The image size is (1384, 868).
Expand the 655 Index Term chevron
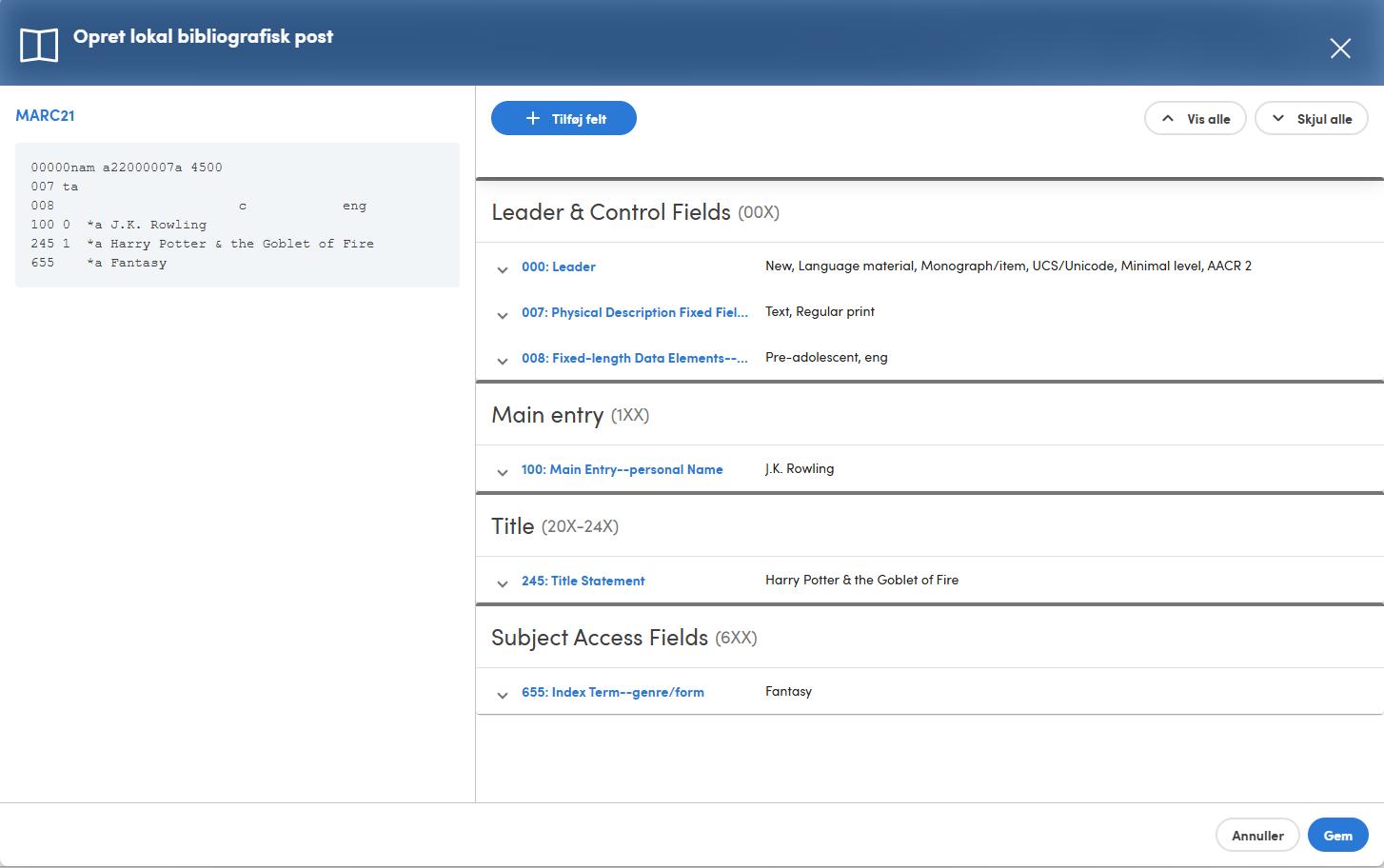503,695
